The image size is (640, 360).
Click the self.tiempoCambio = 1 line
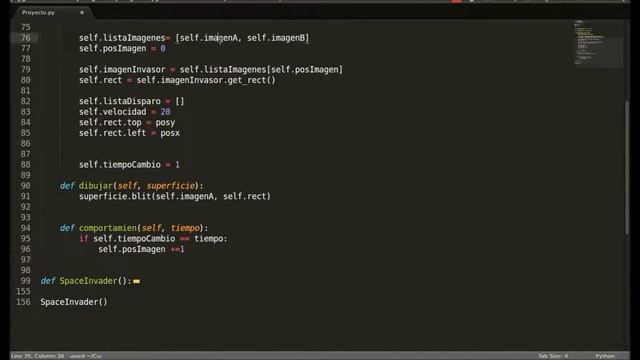(129, 165)
